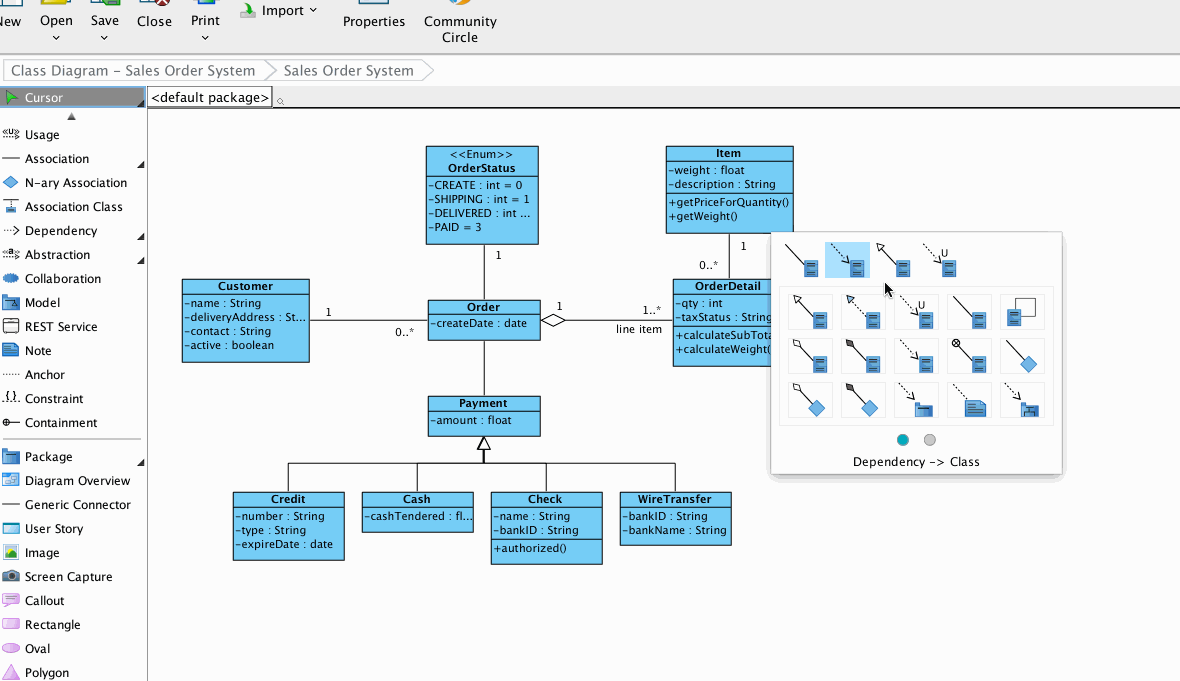This screenshot has width=1180, height=681.
Task: Select the Customer class in diagram
Action: coord(245,321)
